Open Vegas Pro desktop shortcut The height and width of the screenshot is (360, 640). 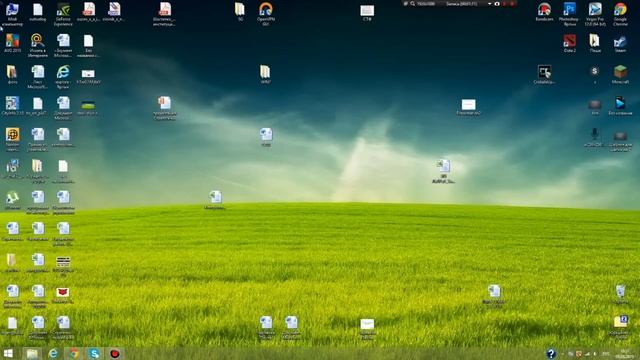click(x=595, y=13)
